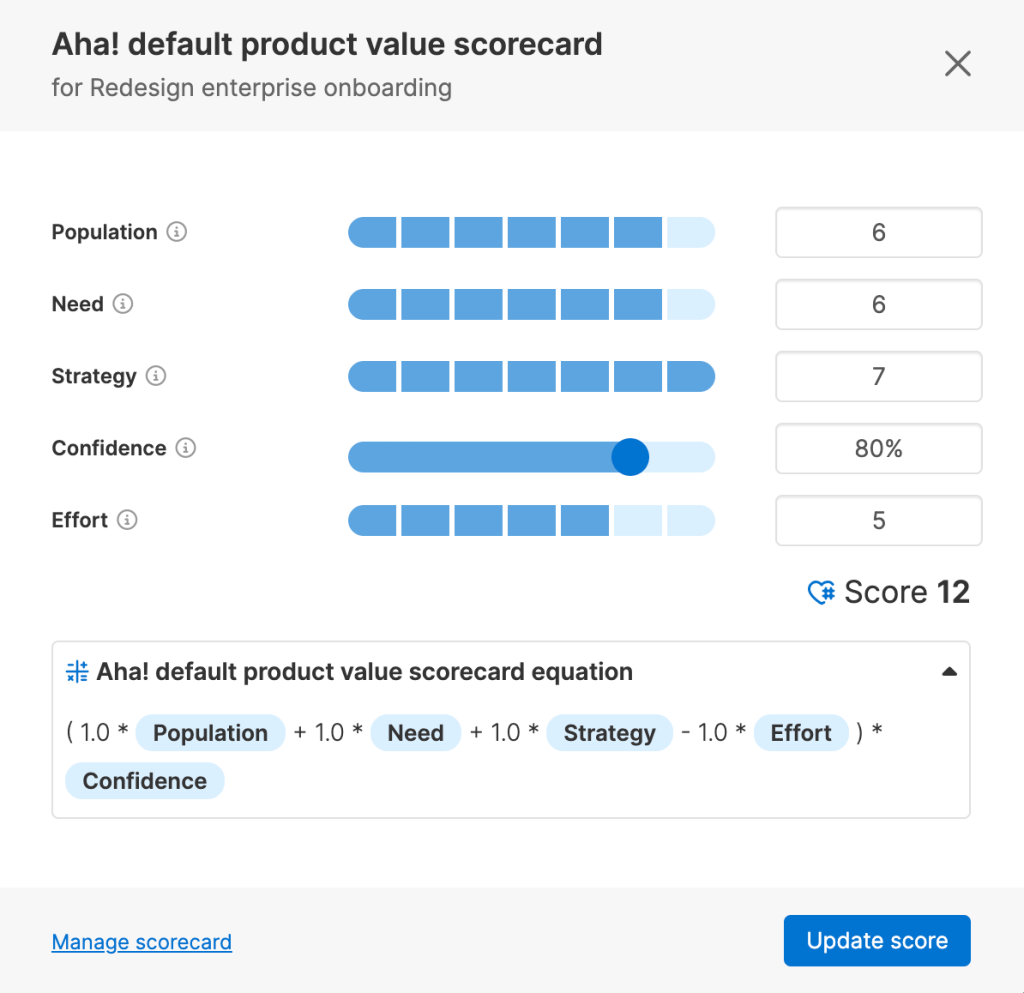1024x993 pixels.
Task: Click the Strategy value field showing 7
Action: pyautogui.click(x=878, y=377)
